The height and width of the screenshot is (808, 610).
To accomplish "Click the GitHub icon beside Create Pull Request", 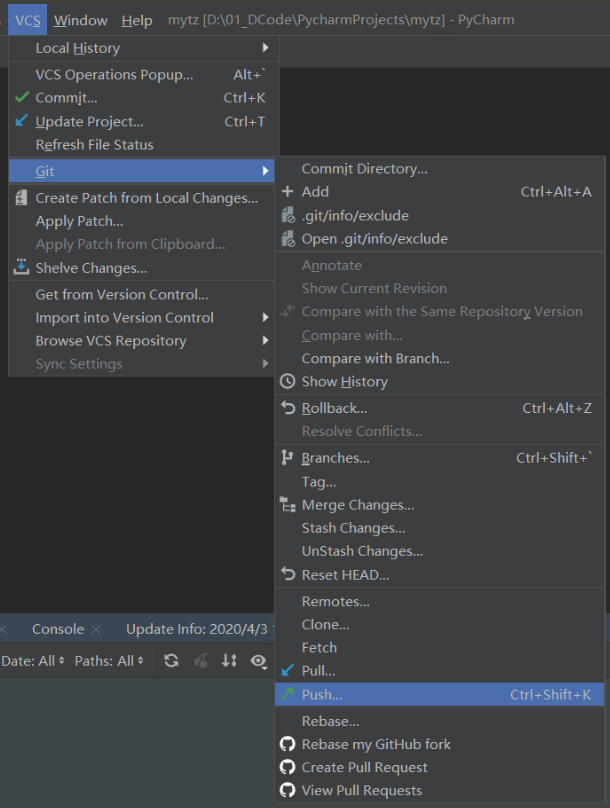I will pos(287,767).
